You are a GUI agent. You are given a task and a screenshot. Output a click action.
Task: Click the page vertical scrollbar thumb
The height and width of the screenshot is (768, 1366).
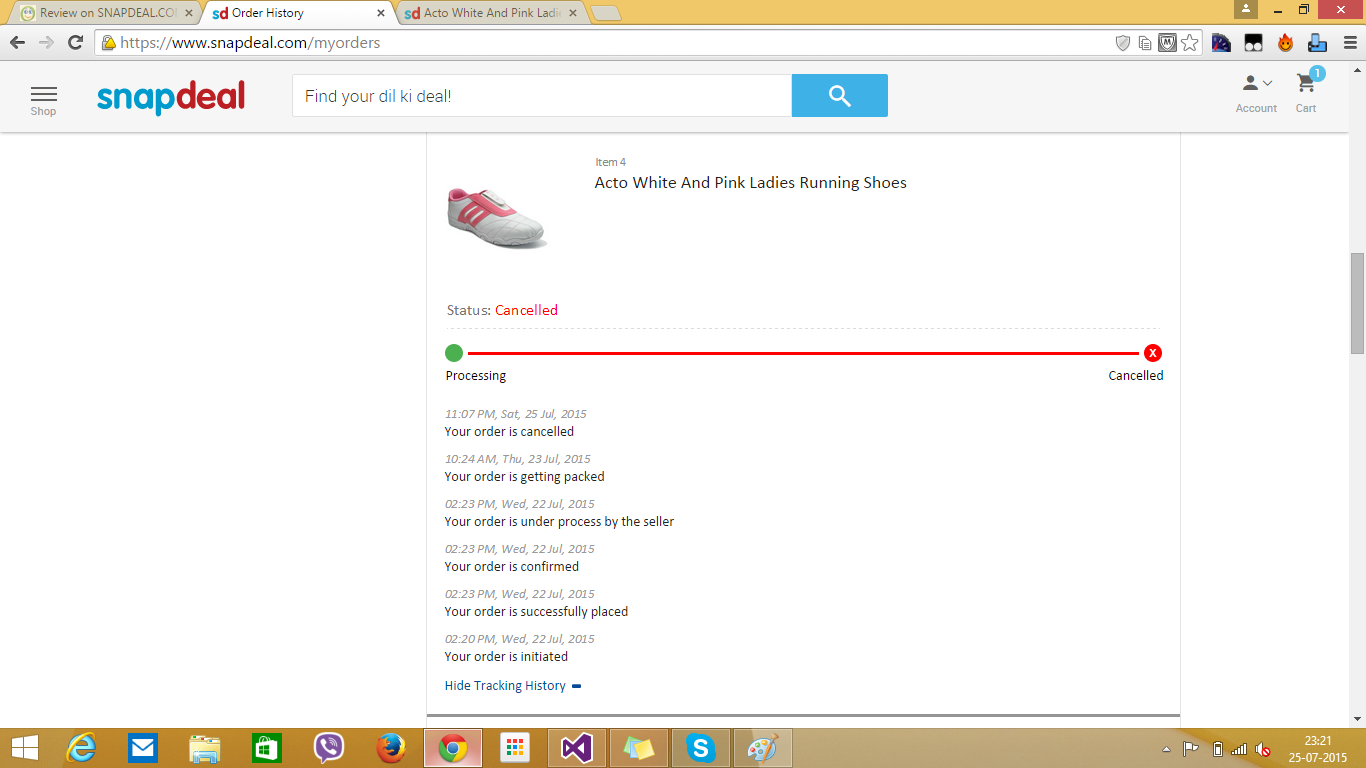coord(1357,303)
